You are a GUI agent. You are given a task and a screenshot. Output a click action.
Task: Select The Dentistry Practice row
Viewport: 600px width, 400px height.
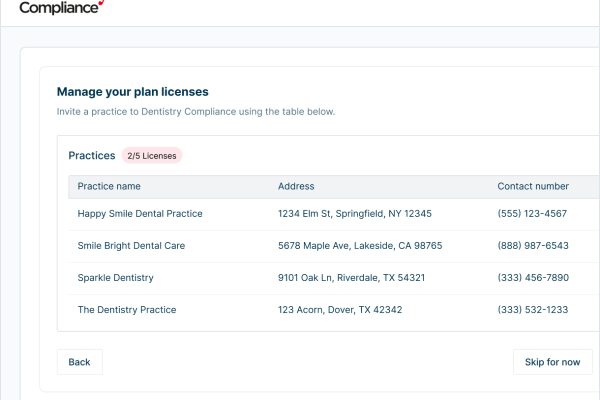coord(334,310)
